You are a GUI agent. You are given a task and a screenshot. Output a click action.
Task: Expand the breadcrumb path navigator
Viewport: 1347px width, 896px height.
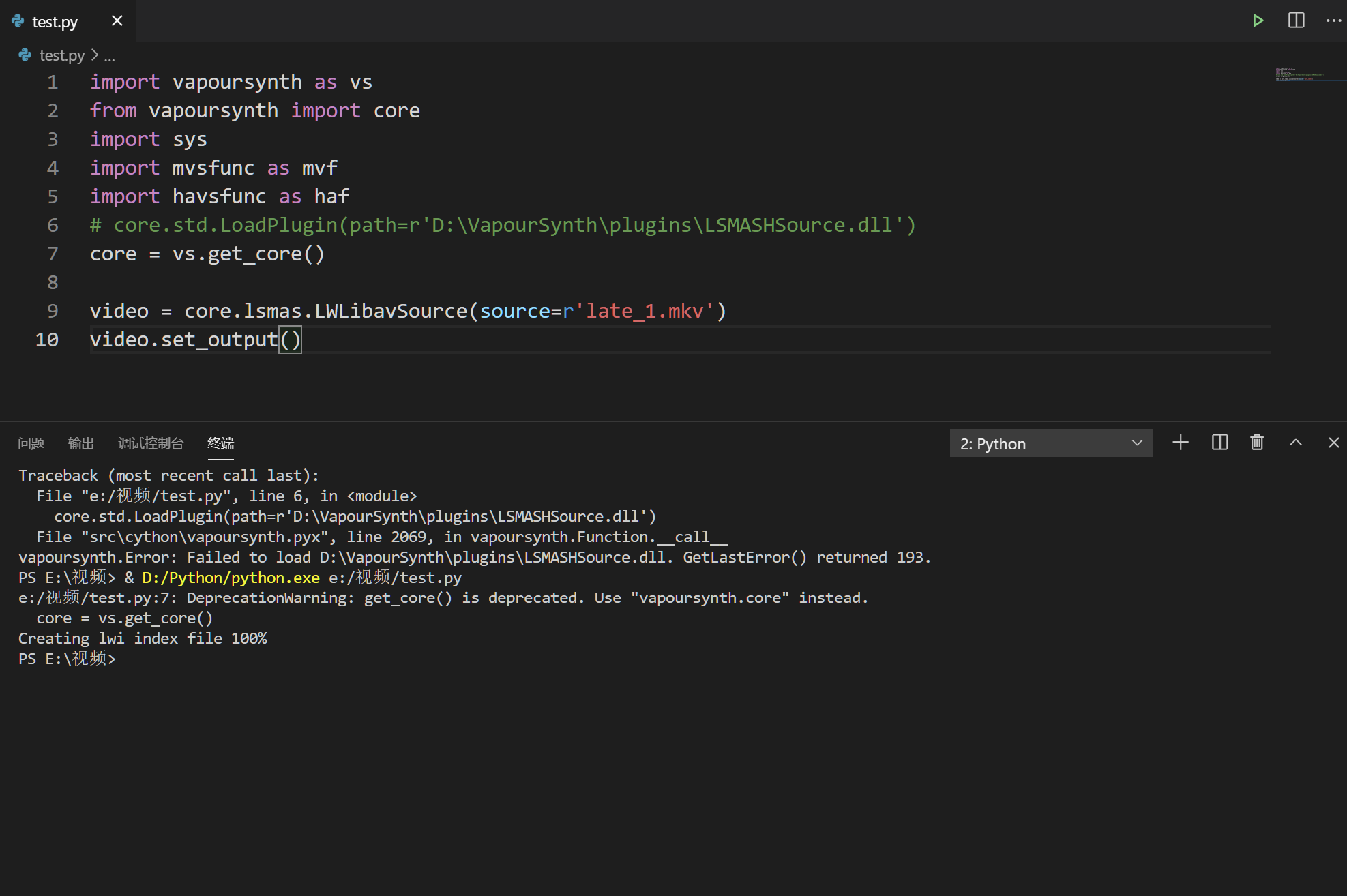click(110, 55)
